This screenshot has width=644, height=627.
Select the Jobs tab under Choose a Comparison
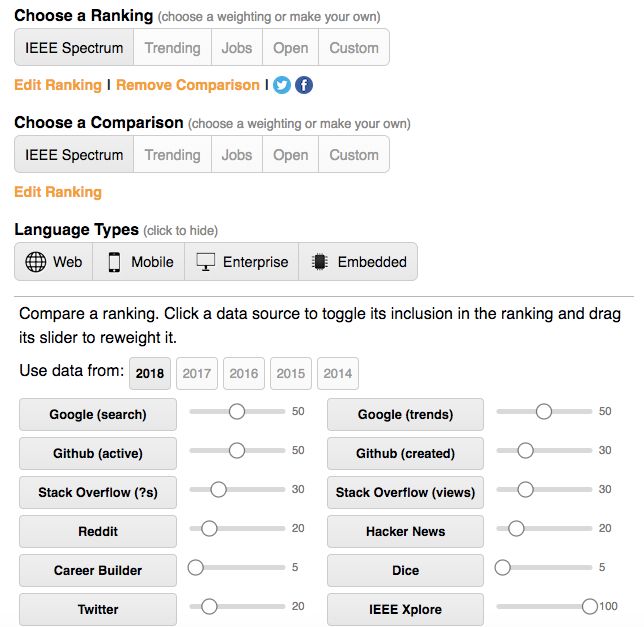pos(237,155)
